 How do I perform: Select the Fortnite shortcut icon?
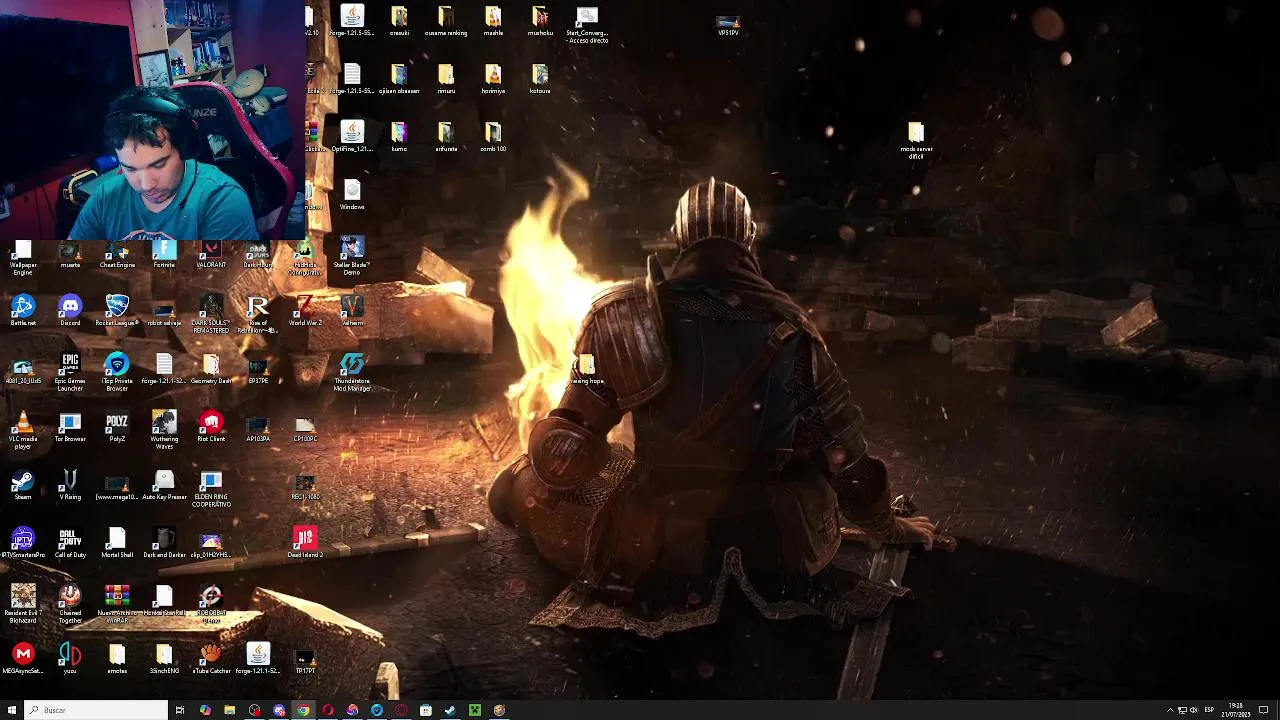164,254
